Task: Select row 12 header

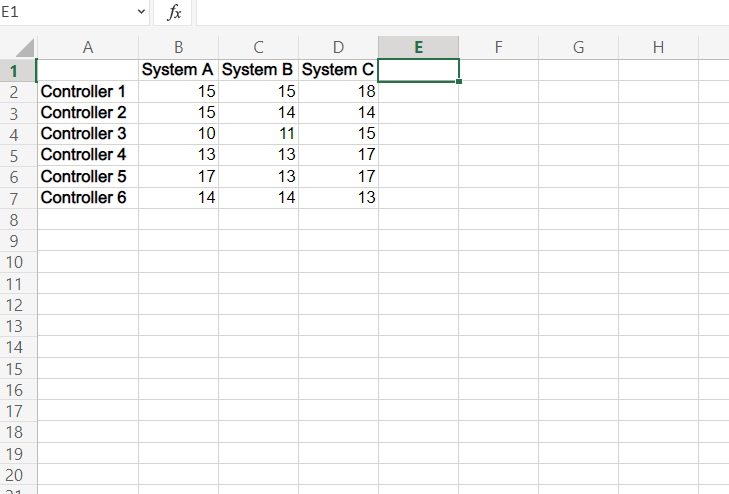Action: coord(18,305)
